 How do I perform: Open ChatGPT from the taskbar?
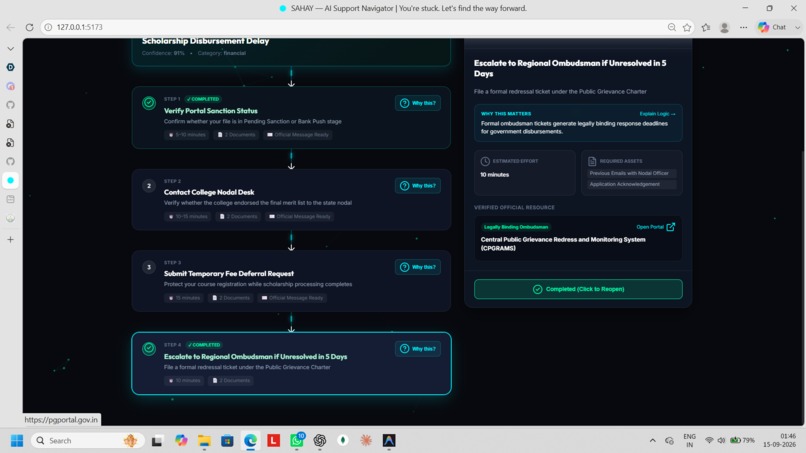(x=320, y=441)
